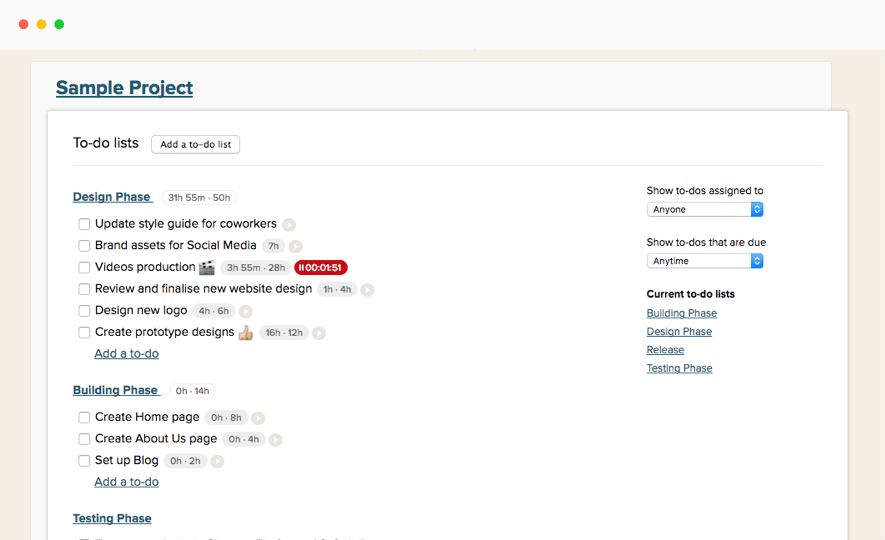This screenshot has width=885, height=540.
Task: Check off Videos production to-do
Action: tap(84, 267)
